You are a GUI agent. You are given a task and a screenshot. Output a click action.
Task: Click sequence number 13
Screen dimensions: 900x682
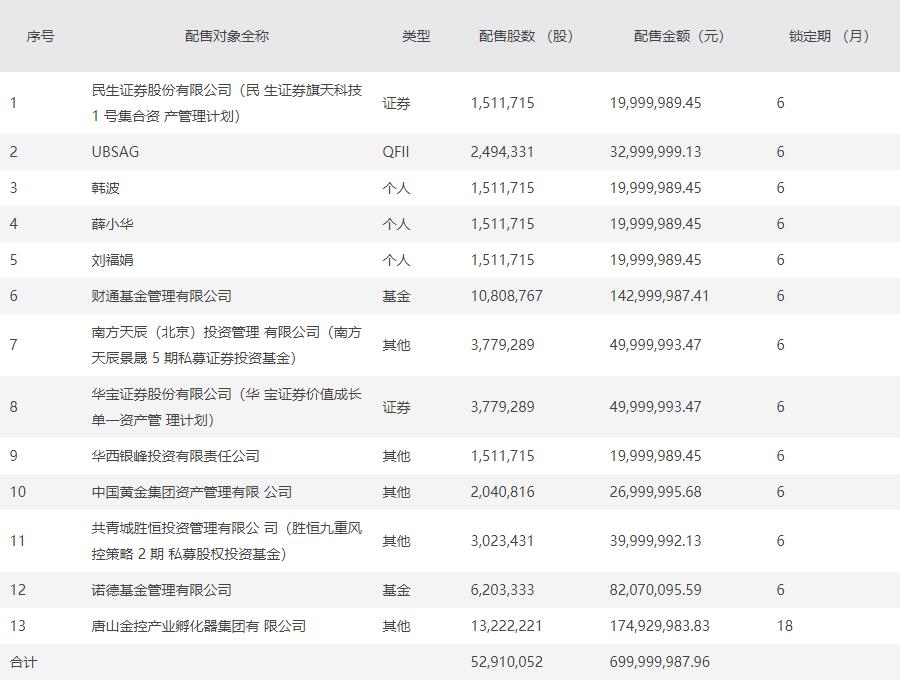click(18, 626)
